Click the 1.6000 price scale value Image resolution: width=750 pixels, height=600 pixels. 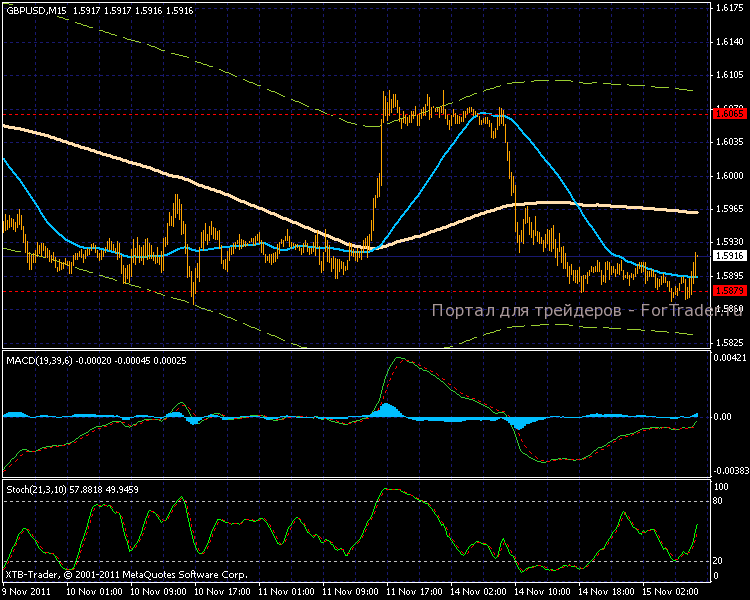pyautogui.click(x=730, y=176)
